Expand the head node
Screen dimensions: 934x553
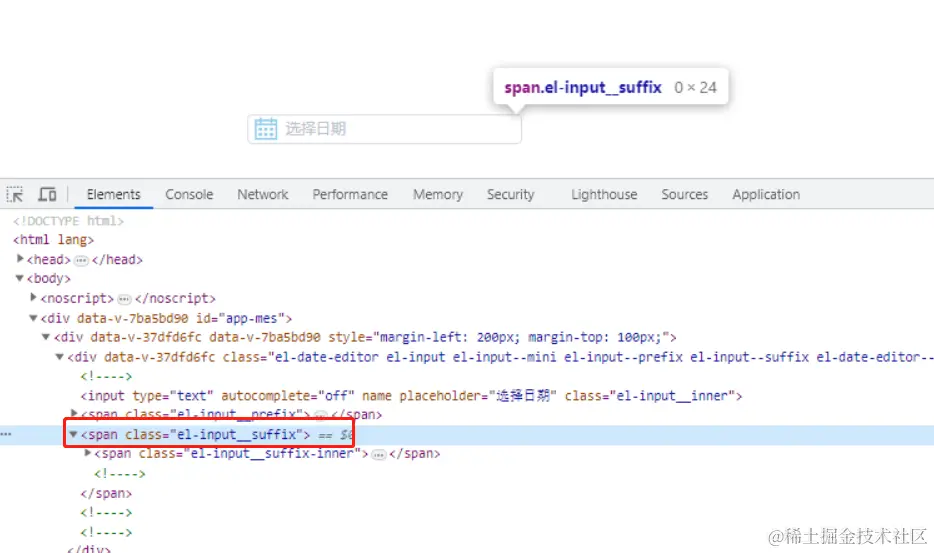[20, 259]
